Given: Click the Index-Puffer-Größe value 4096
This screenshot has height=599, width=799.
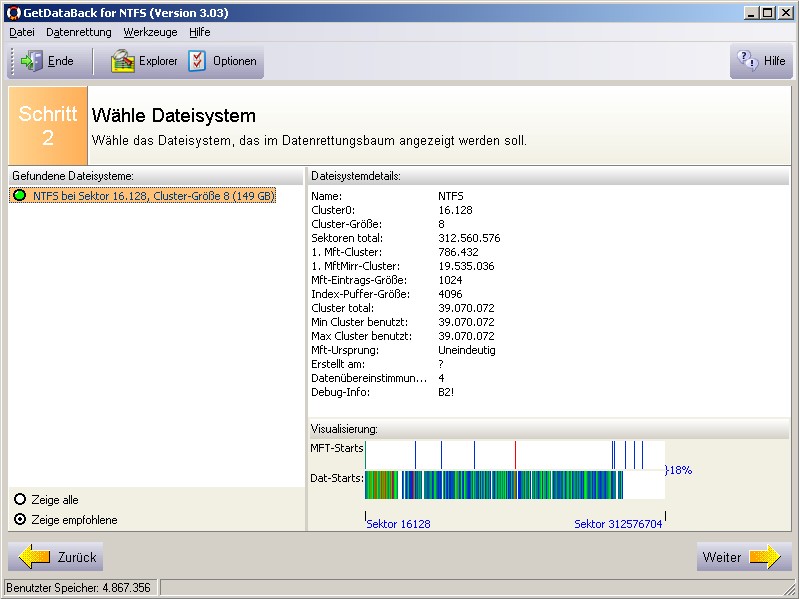Looking at the screenshot, I should click(x=450, y=294).
